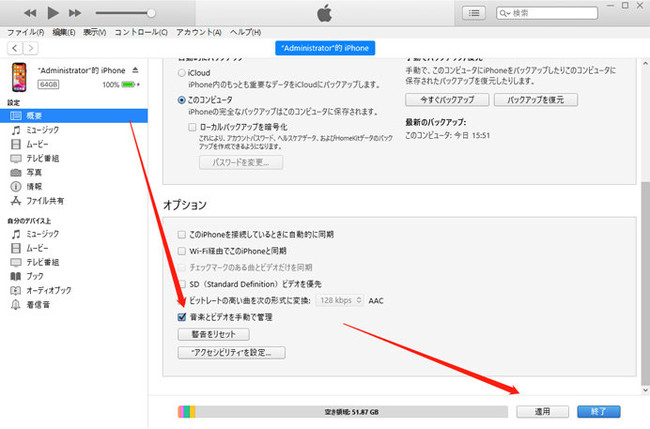Click the play button
The width and height of the screenshot is (650, 429).
tap(53, 13)
